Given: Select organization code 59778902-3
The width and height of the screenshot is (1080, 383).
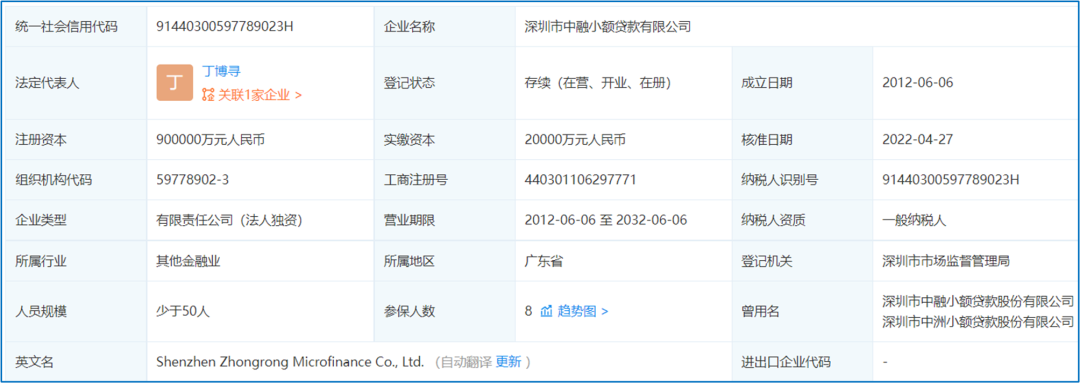Looking at the screenshot, I should point(192,180).
